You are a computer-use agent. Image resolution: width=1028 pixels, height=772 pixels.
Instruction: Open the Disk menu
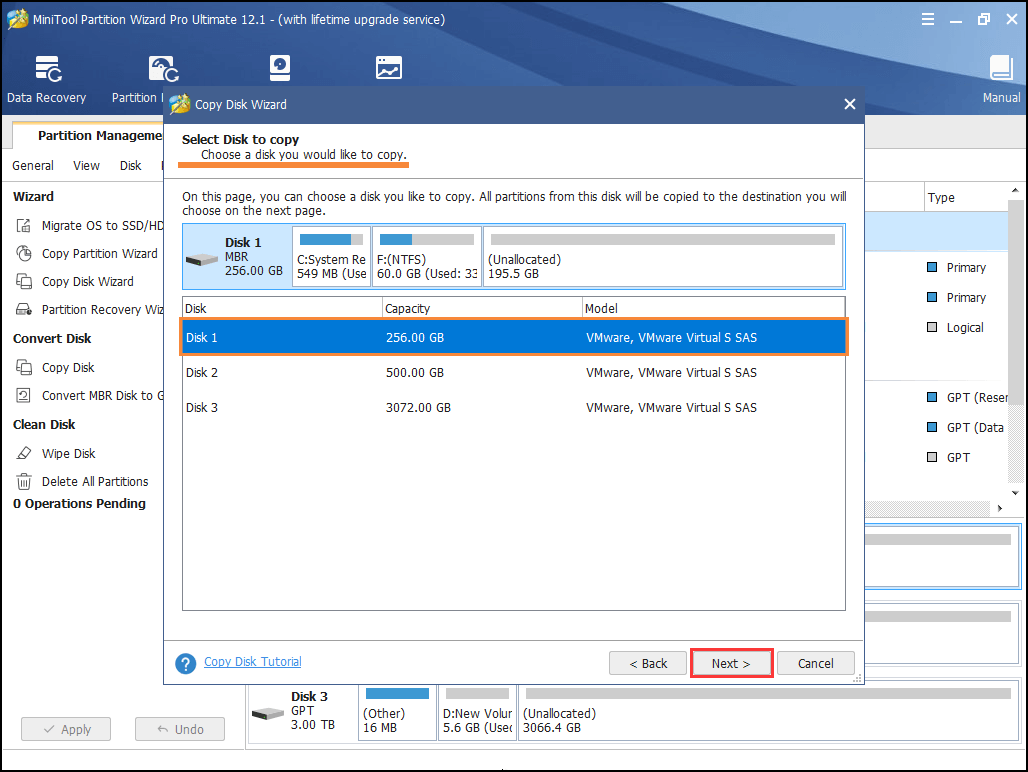[130, 166]
